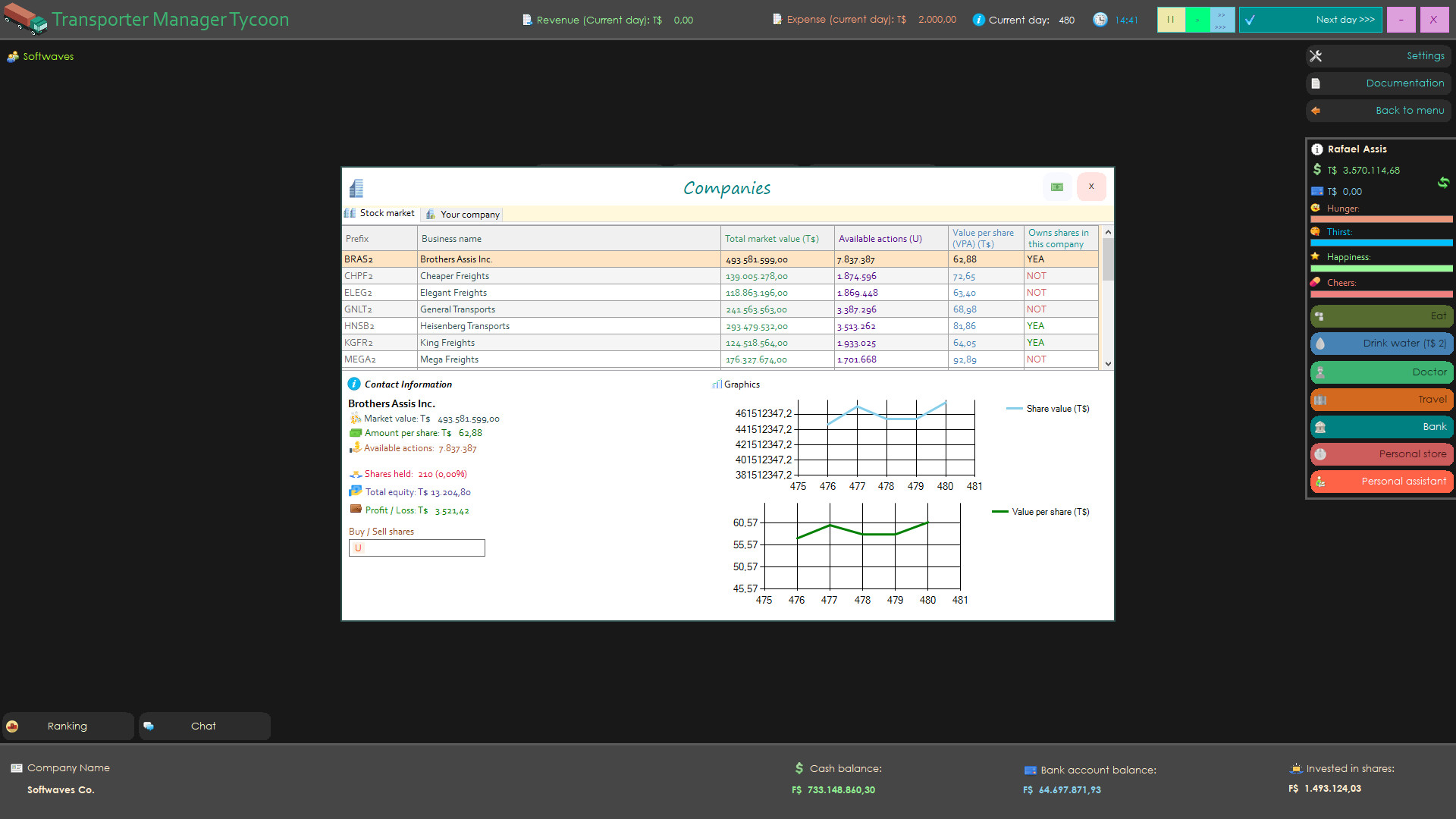
Task: Open the Bank panel
Action: pos(1380,426)
